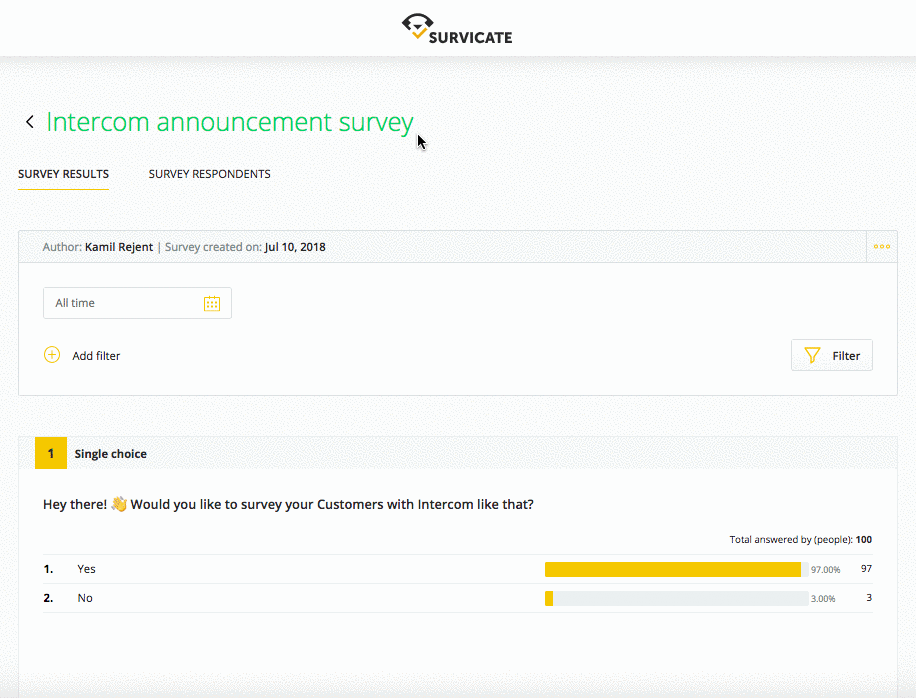Click the No response progress bar
The width and height of the screenshot is (916, 698).
pos(676,598)
